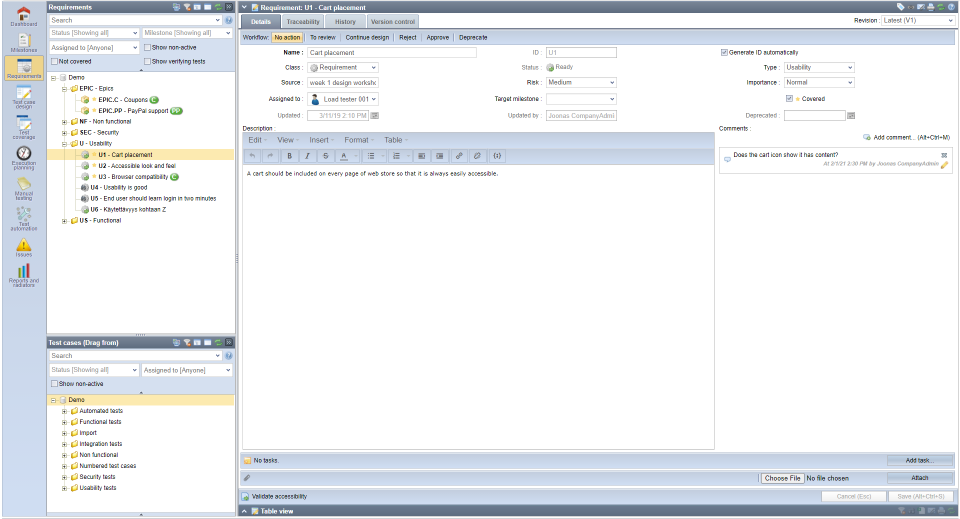Open the Format menu in editor
960x519 pixels.
[358, 140]
